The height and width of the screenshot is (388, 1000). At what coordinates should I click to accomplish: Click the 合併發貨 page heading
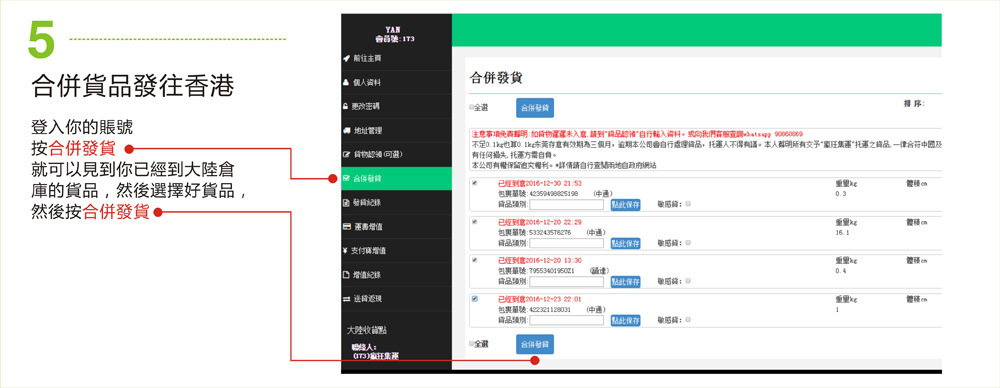(x=496, y=78)
